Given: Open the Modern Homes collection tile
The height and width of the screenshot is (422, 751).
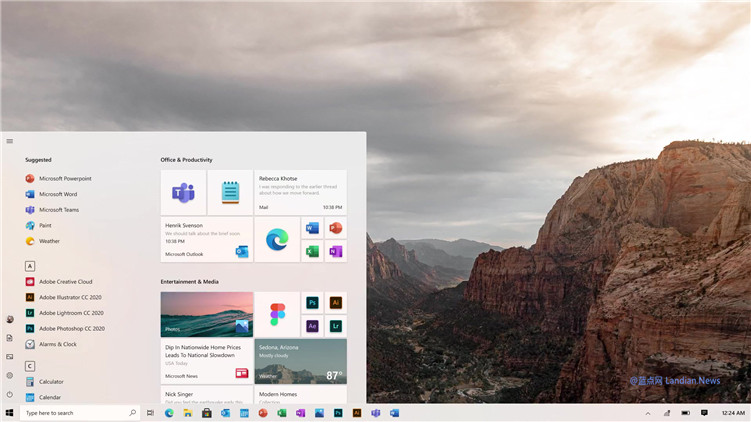Looking at the screenshot, I should (301, 395).
